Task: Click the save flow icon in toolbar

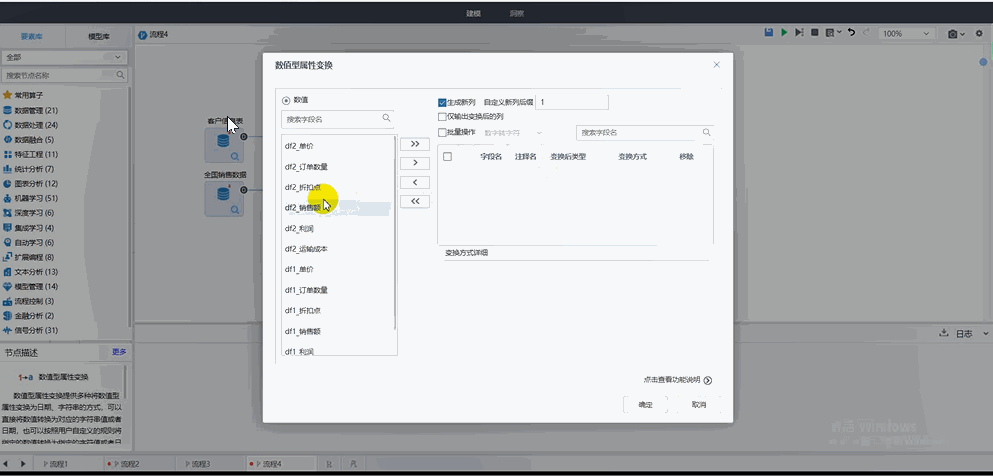Action: [x=768, y=33]
